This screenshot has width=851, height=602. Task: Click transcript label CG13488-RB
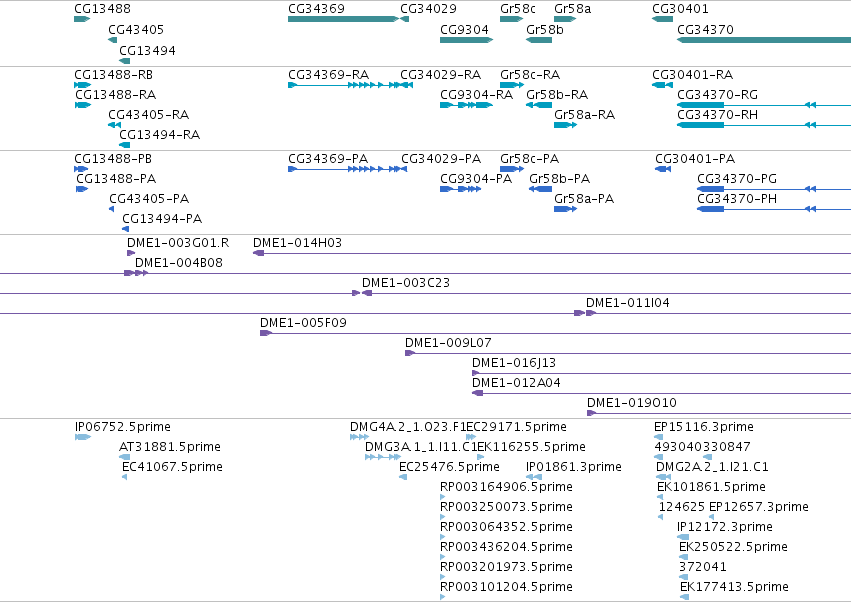pyautogui.click(x=113, y=74)
